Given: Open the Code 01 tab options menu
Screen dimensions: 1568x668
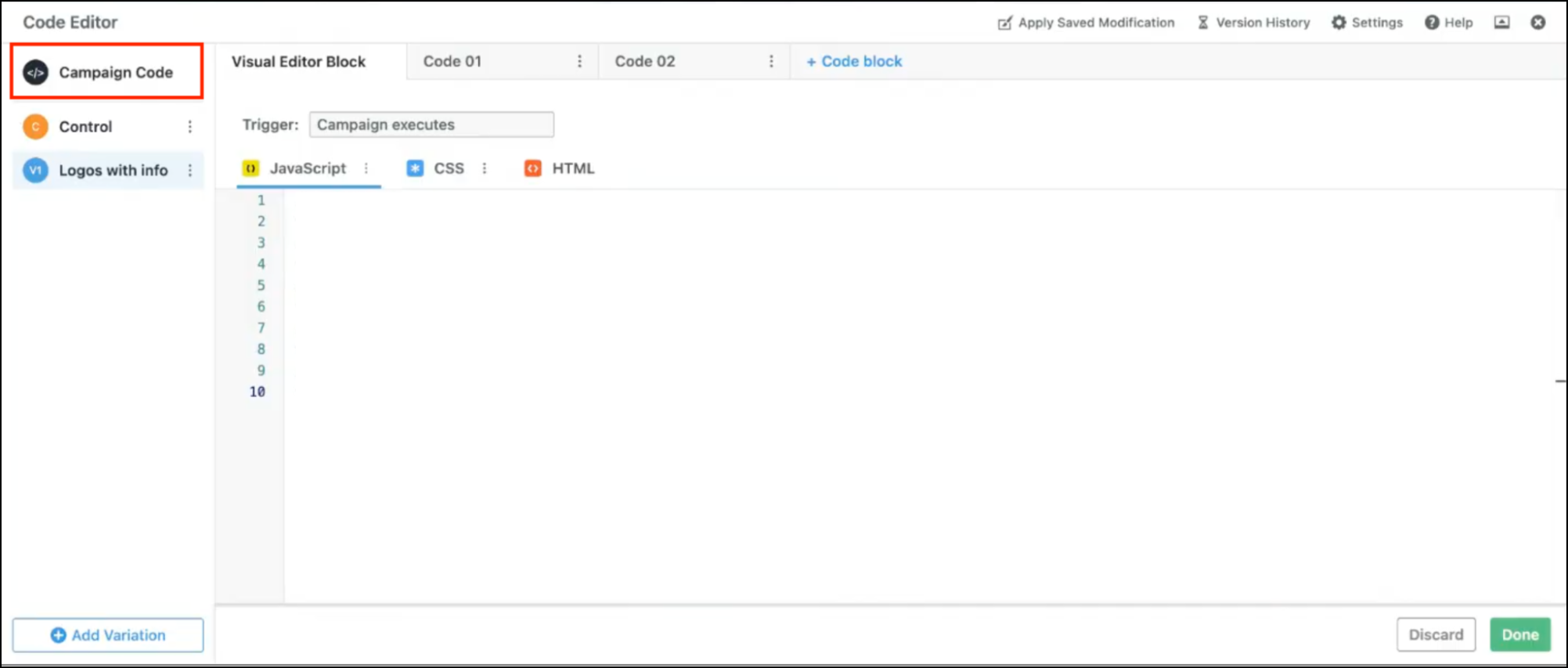Looking at the screenshot, I should 579,61.
